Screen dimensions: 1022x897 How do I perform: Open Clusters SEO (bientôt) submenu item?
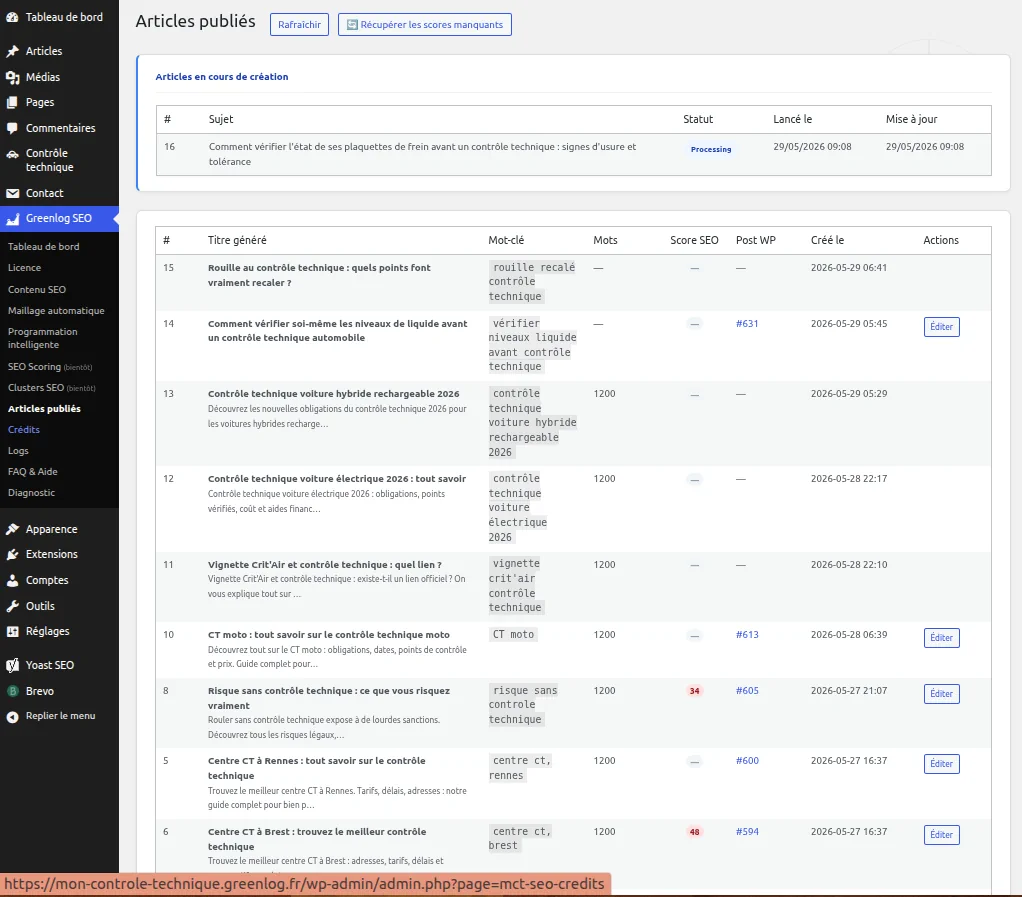pyautogui.click(x=51, y=388)
